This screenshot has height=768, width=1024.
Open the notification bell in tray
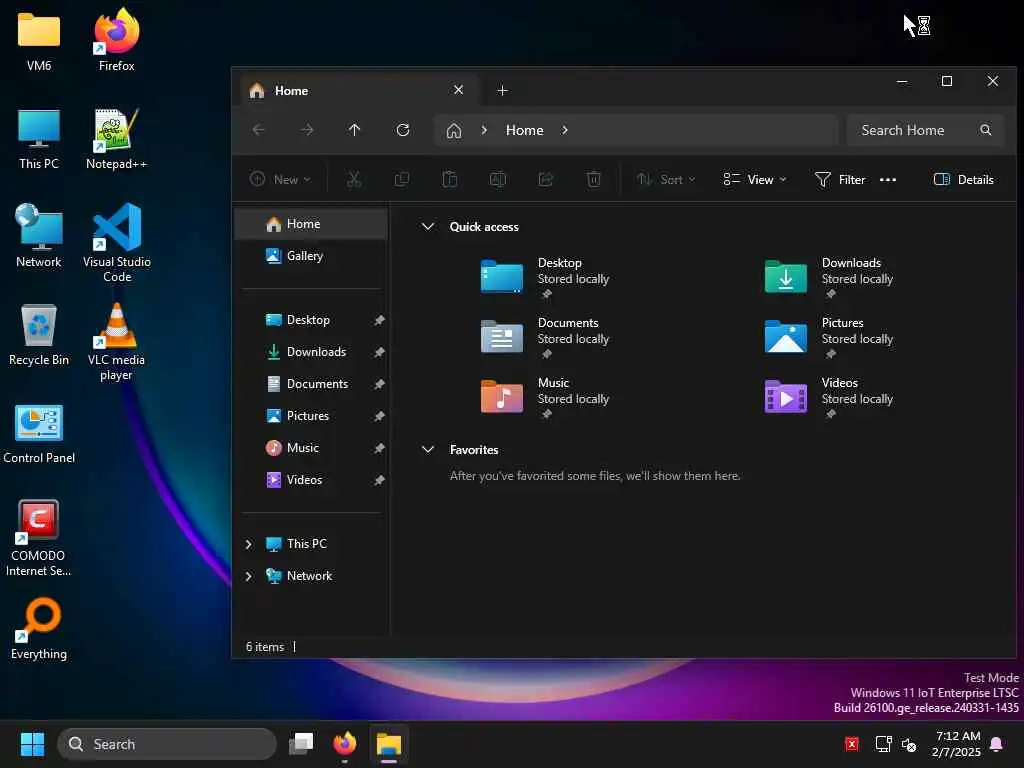point(997,744)
